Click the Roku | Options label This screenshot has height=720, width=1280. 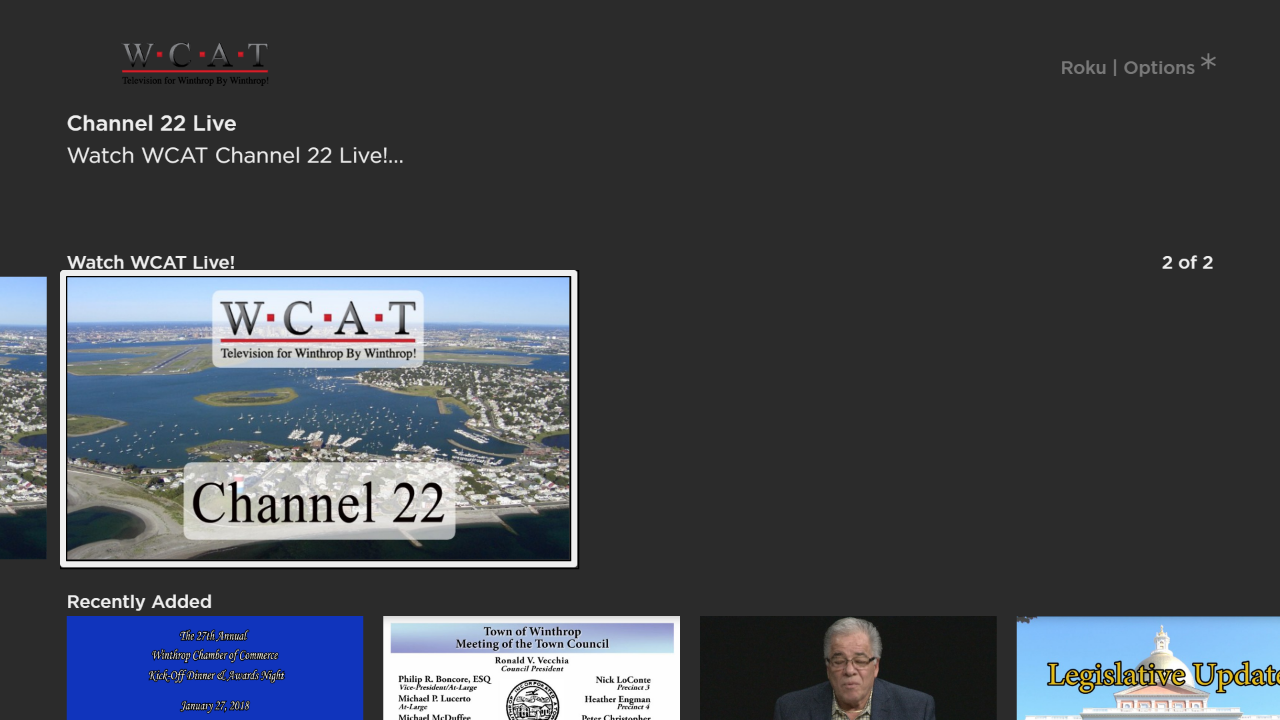tap(1127, 67)
